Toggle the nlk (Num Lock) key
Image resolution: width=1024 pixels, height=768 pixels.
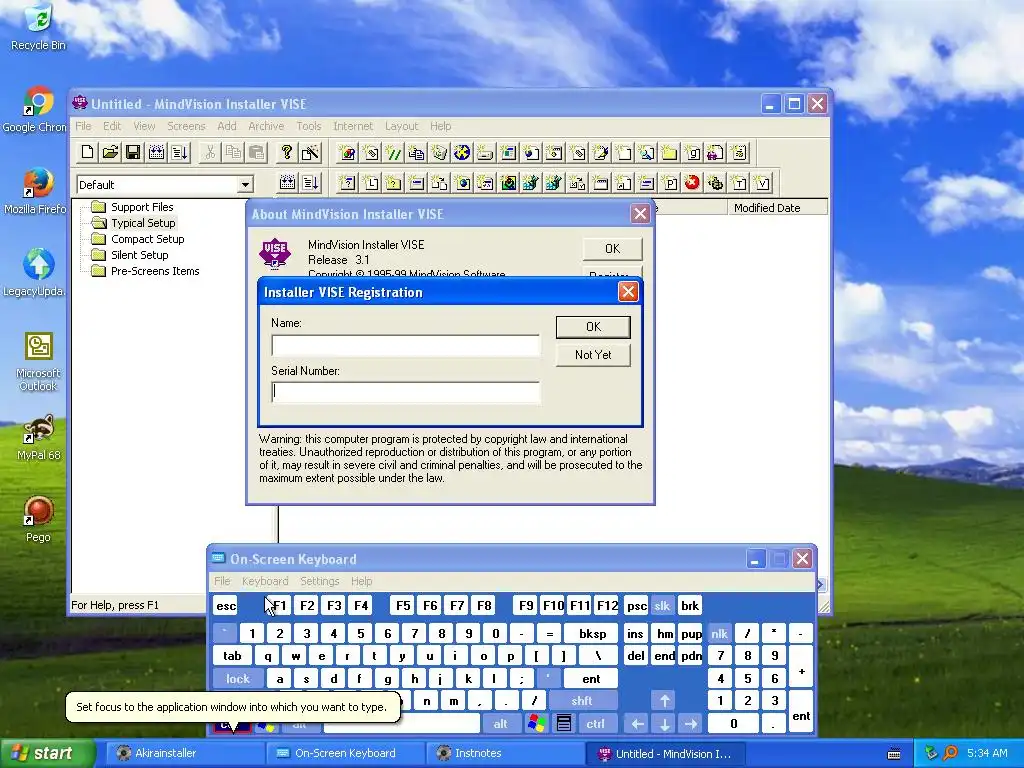click(719, 633)
